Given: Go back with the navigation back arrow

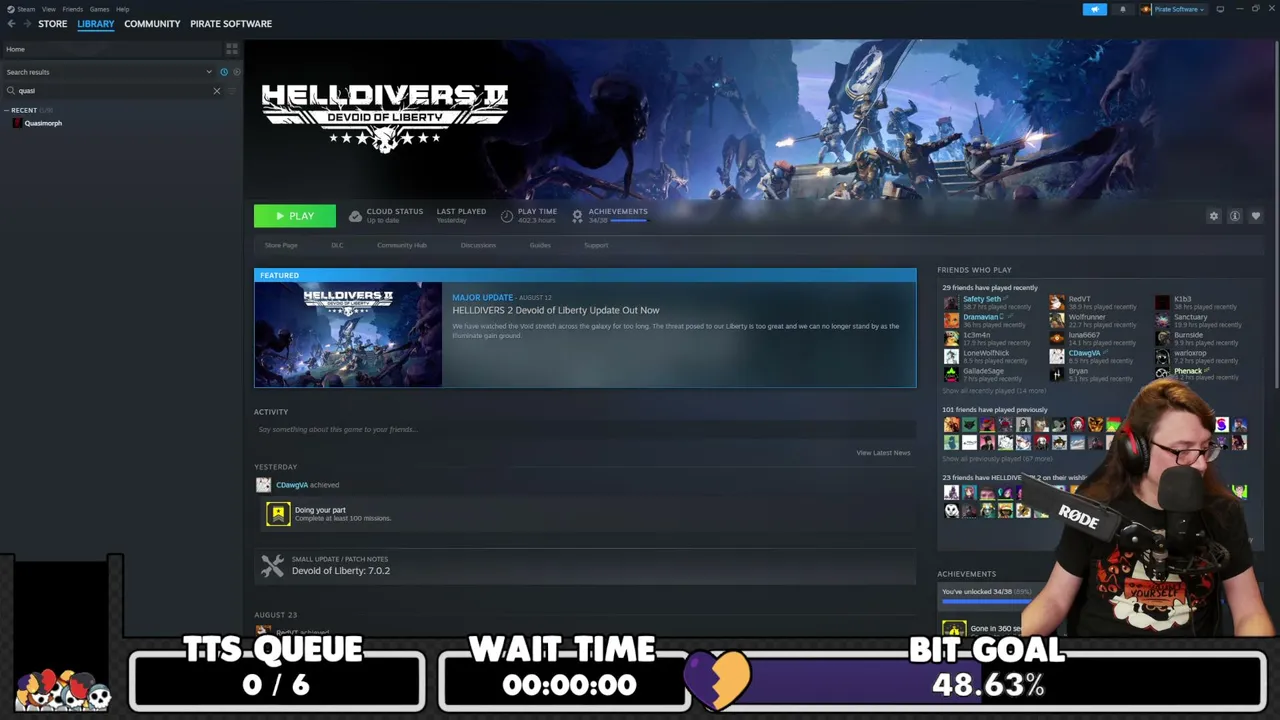Looking at the screenshot, I should pos(11,24).
